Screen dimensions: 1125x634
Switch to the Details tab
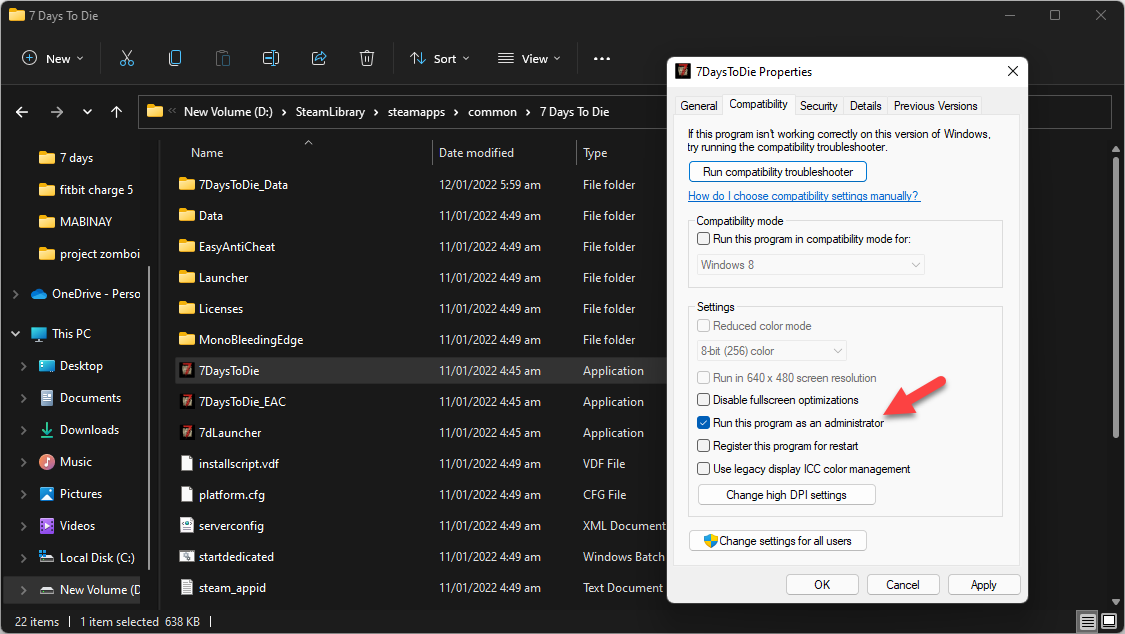pyautogui.click(x=865, y=105)
